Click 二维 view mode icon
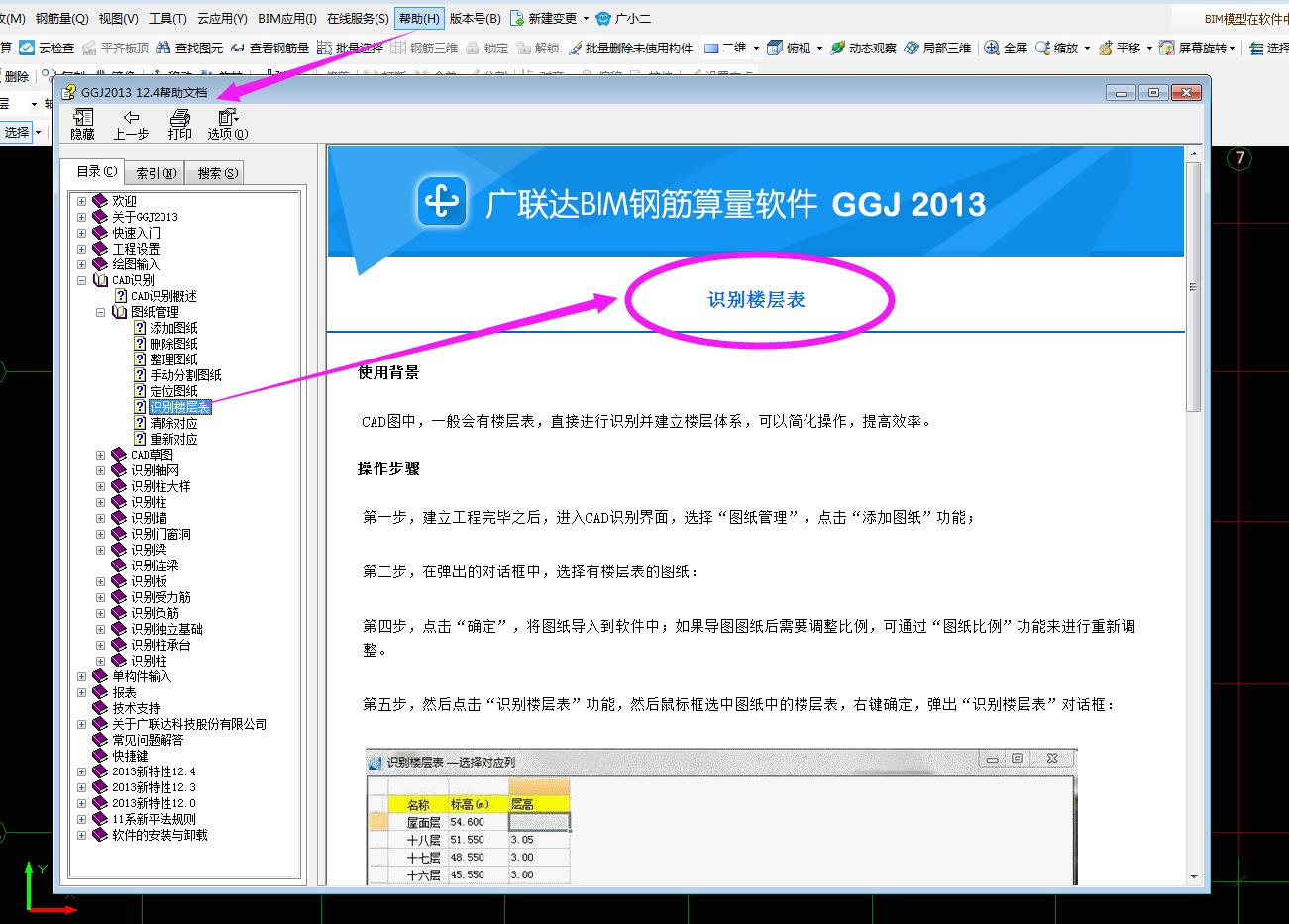This screenshot has width=1289, height=924. click(711, 48)
